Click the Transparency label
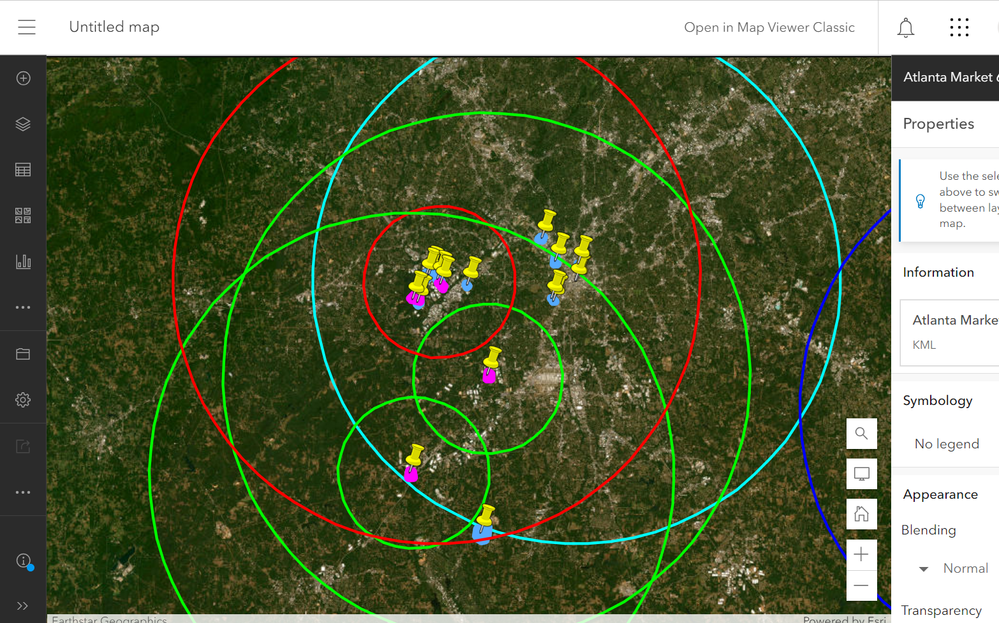Viewport: 999px width, 623px height. click(941, 610)
